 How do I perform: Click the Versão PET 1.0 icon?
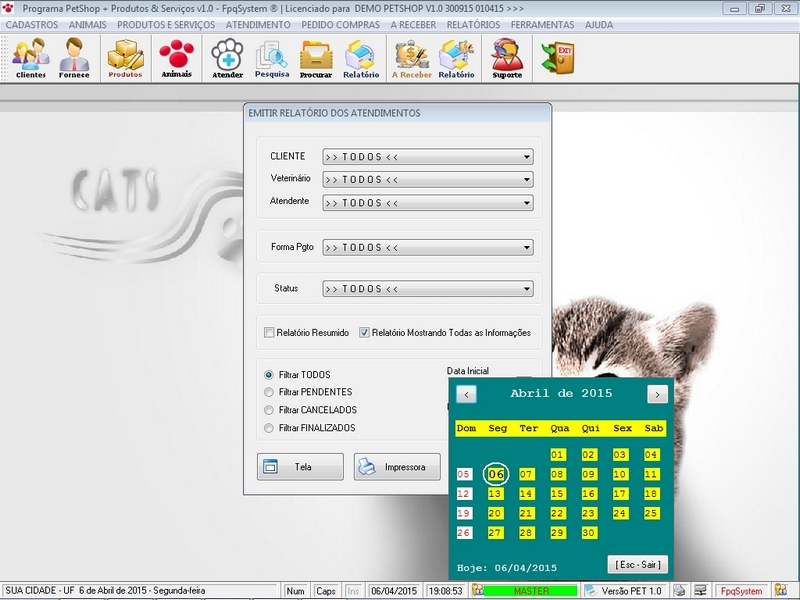tap(590, 590)
